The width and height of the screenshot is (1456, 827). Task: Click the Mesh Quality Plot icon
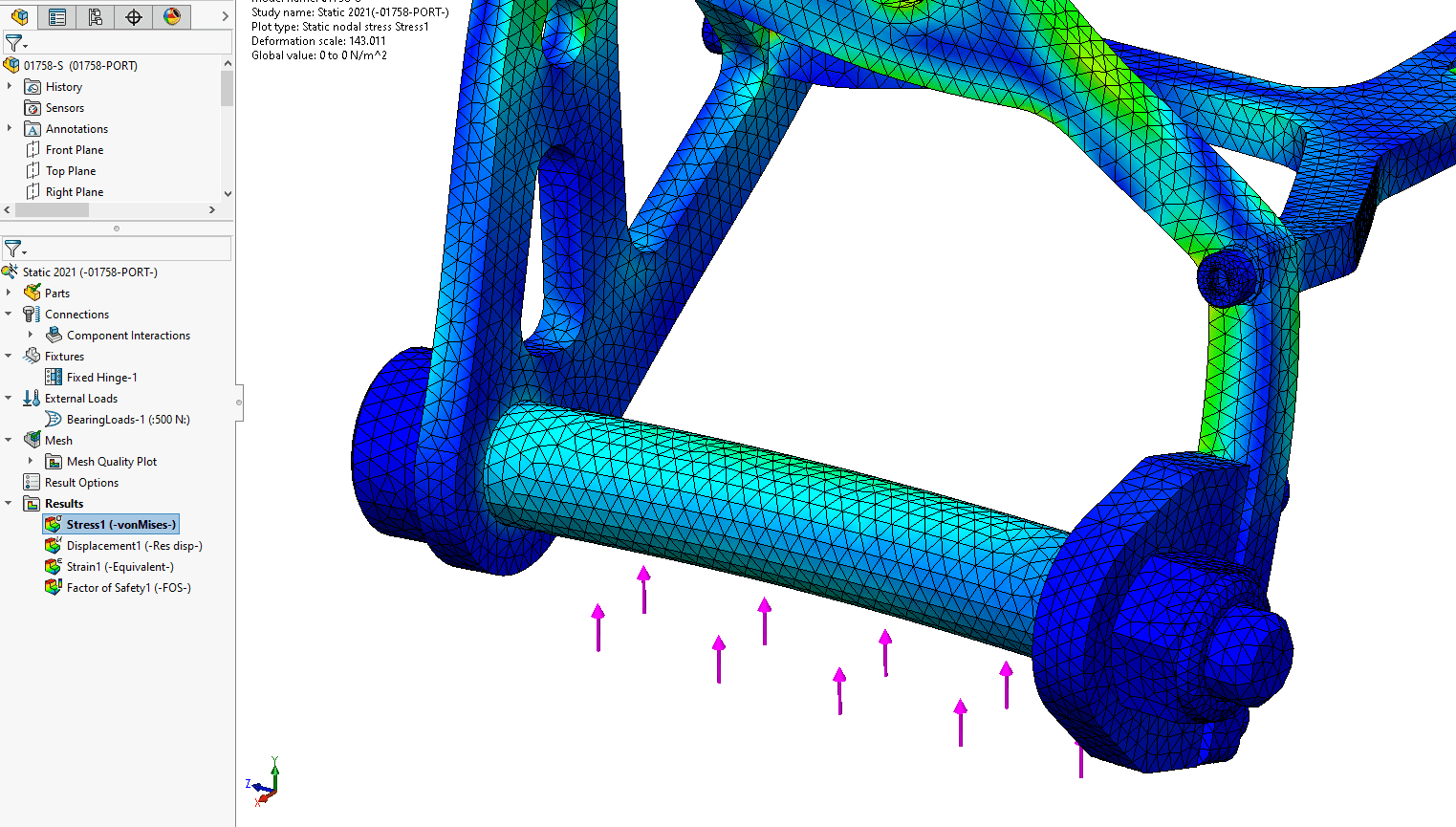(54, 461)
